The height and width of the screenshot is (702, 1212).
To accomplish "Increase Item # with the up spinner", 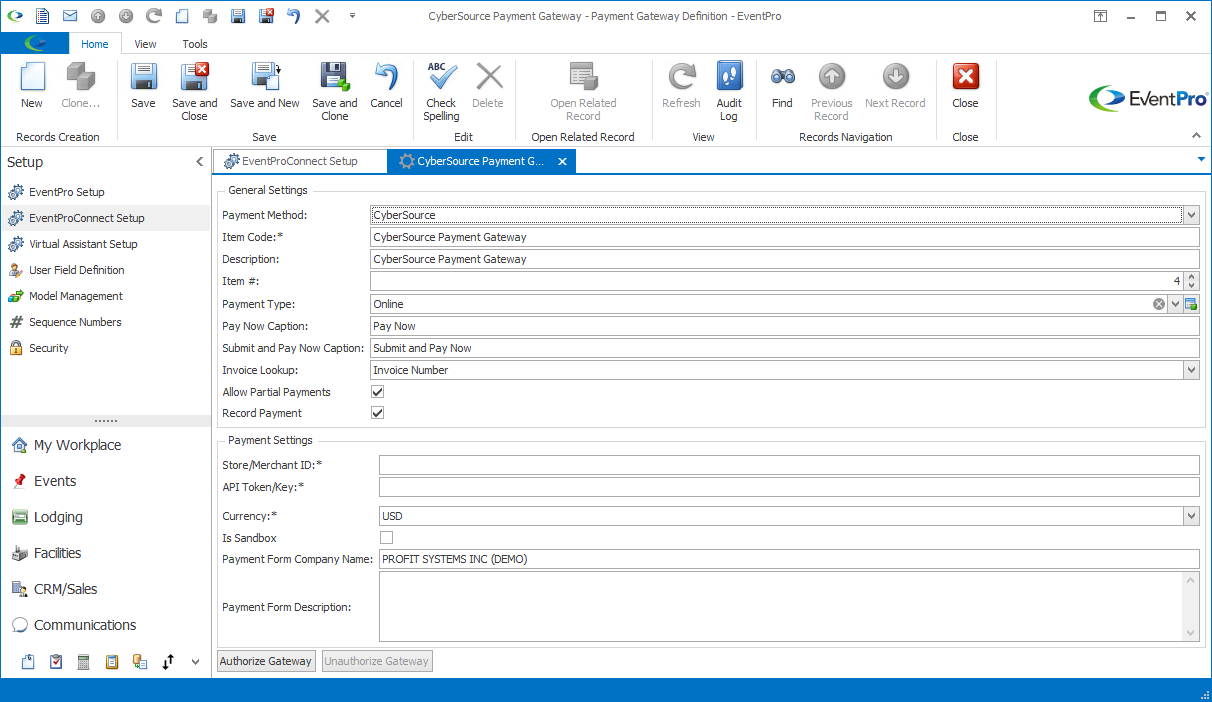I will tap(1192, 277).
